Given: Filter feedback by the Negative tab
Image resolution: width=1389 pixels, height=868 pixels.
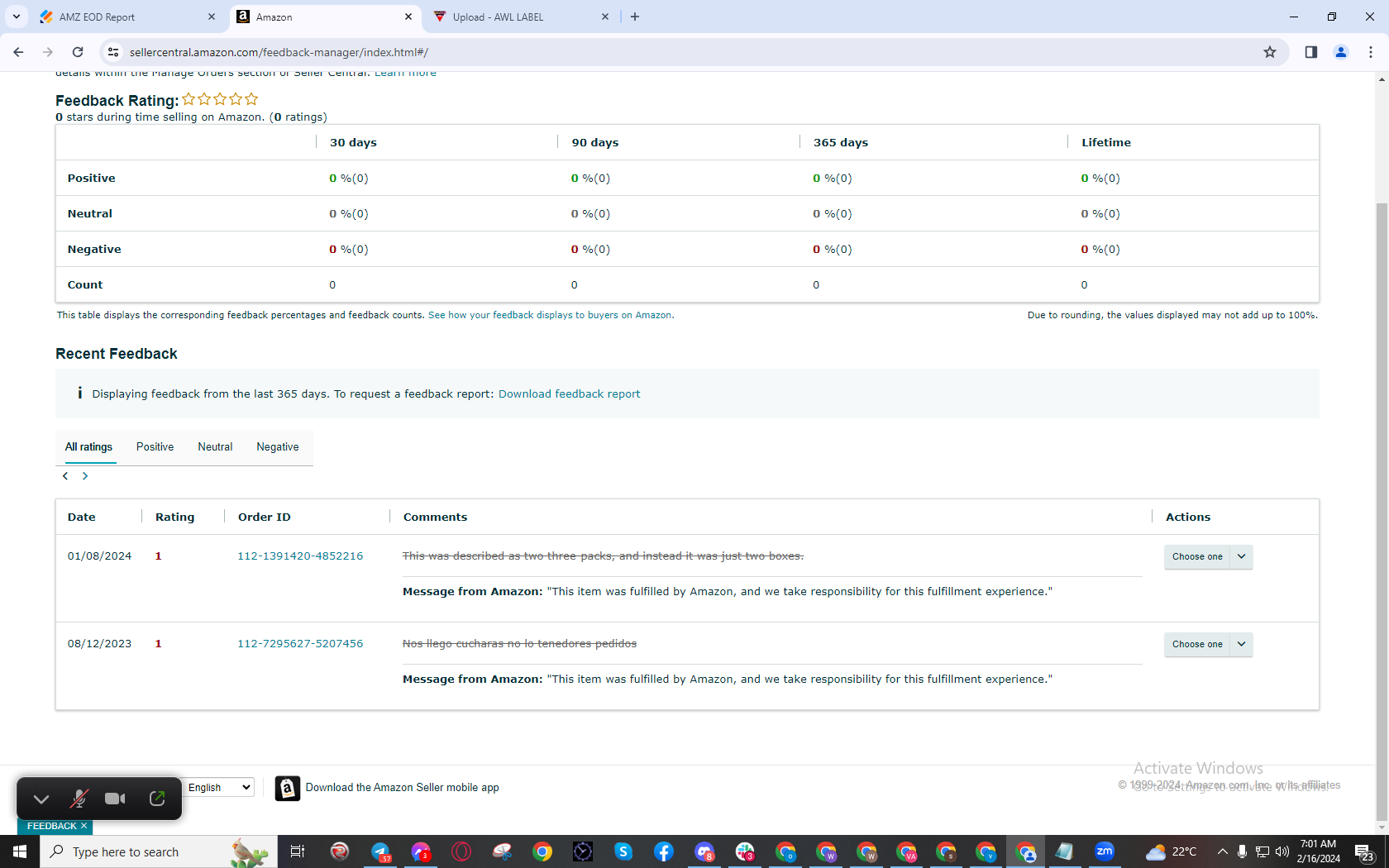Looking at the screenshot, I should coord(278,447).
